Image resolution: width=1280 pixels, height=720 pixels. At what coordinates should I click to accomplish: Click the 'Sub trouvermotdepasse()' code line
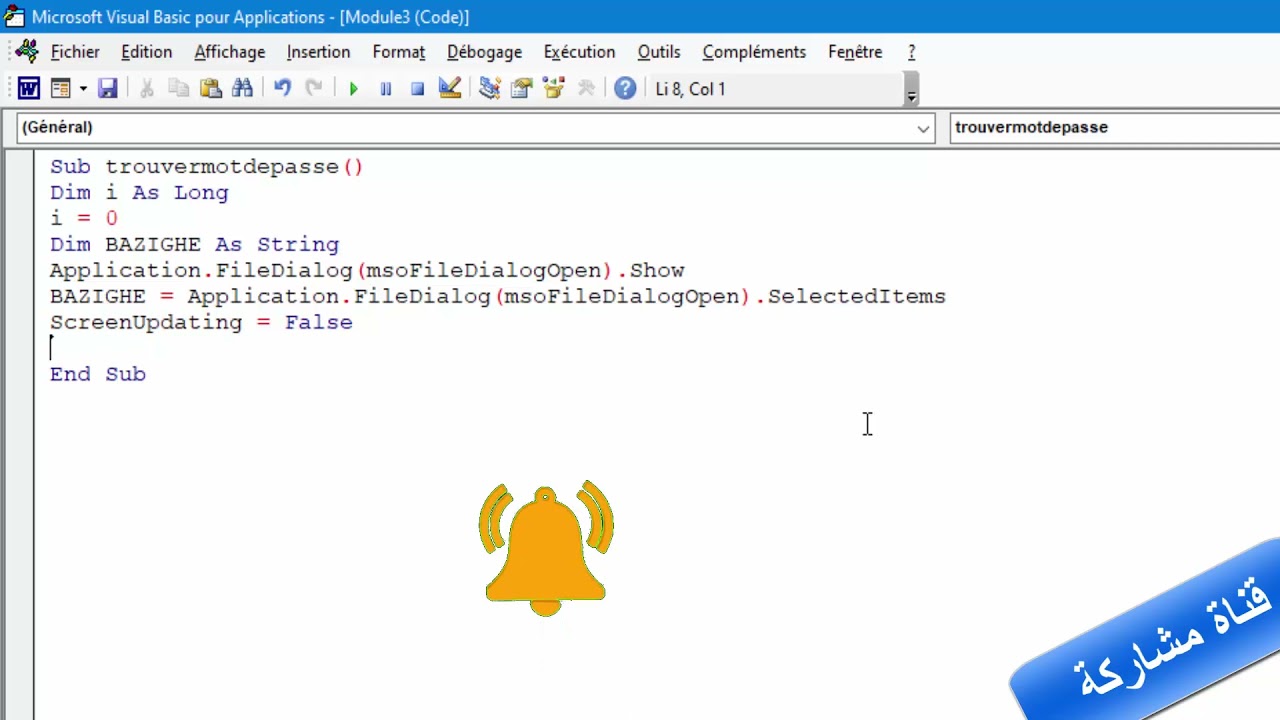[207, 167]
